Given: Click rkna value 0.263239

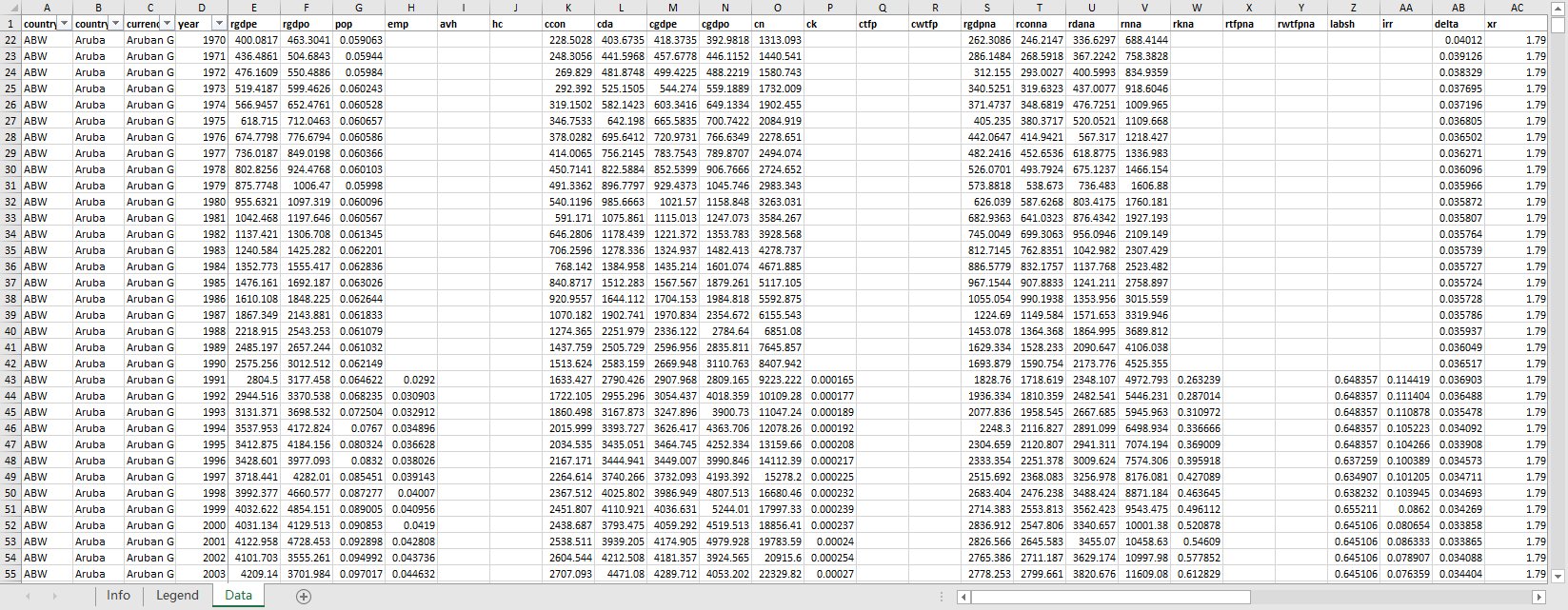Looking at the screenshot, I should 1197,380.
